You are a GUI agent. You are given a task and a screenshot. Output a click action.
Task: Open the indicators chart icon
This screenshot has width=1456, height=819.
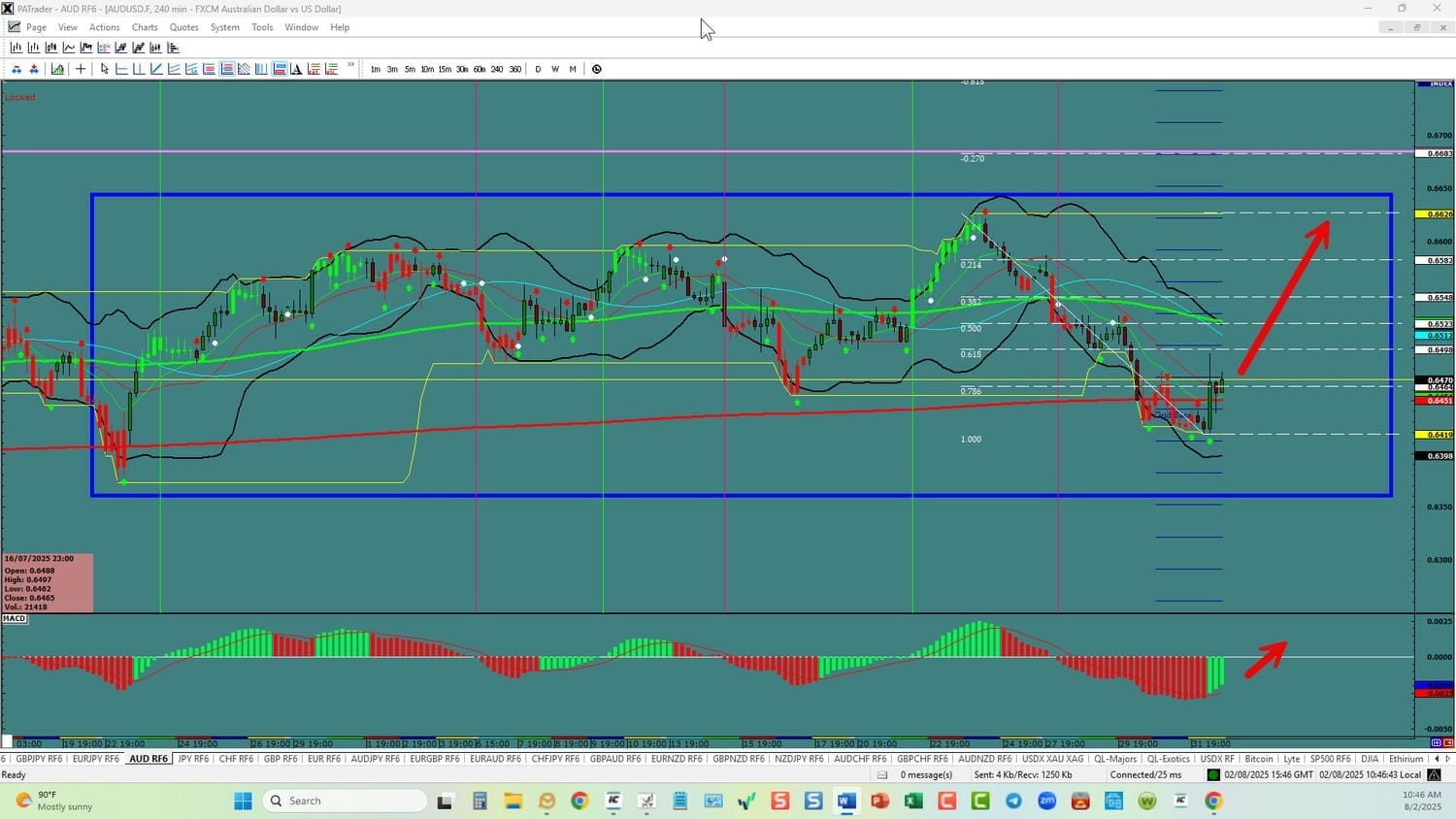coord(57,69)
